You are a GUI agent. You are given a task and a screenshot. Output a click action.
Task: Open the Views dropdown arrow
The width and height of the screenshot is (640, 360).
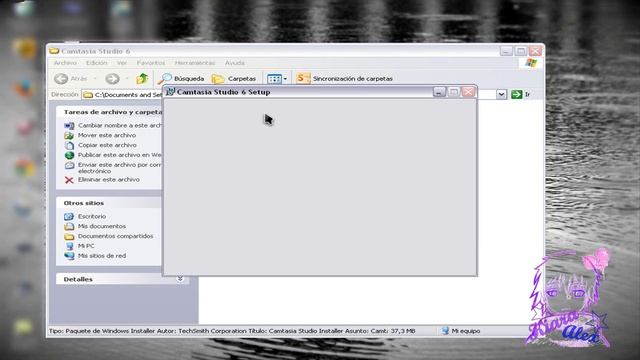click(285, 79)
